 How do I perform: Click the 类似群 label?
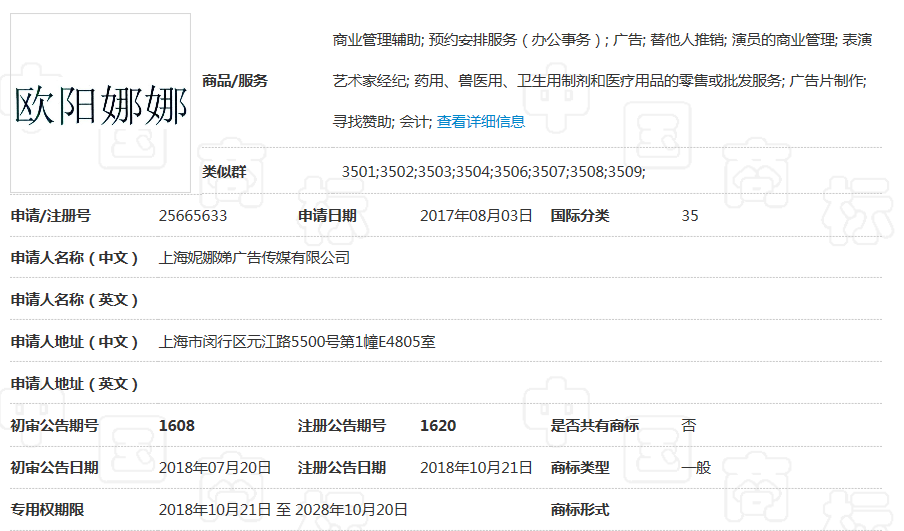pos(224,172)
